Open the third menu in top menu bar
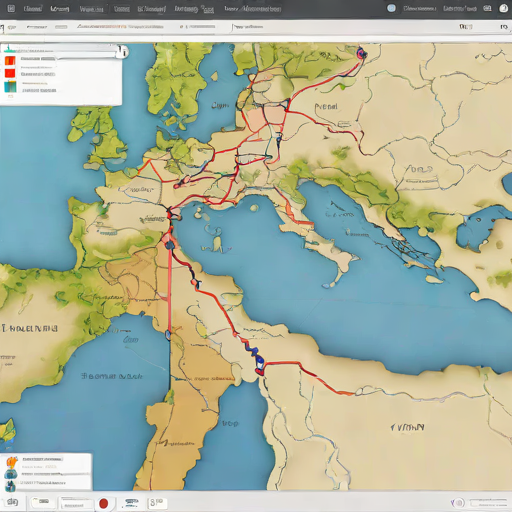 [91, 9]
